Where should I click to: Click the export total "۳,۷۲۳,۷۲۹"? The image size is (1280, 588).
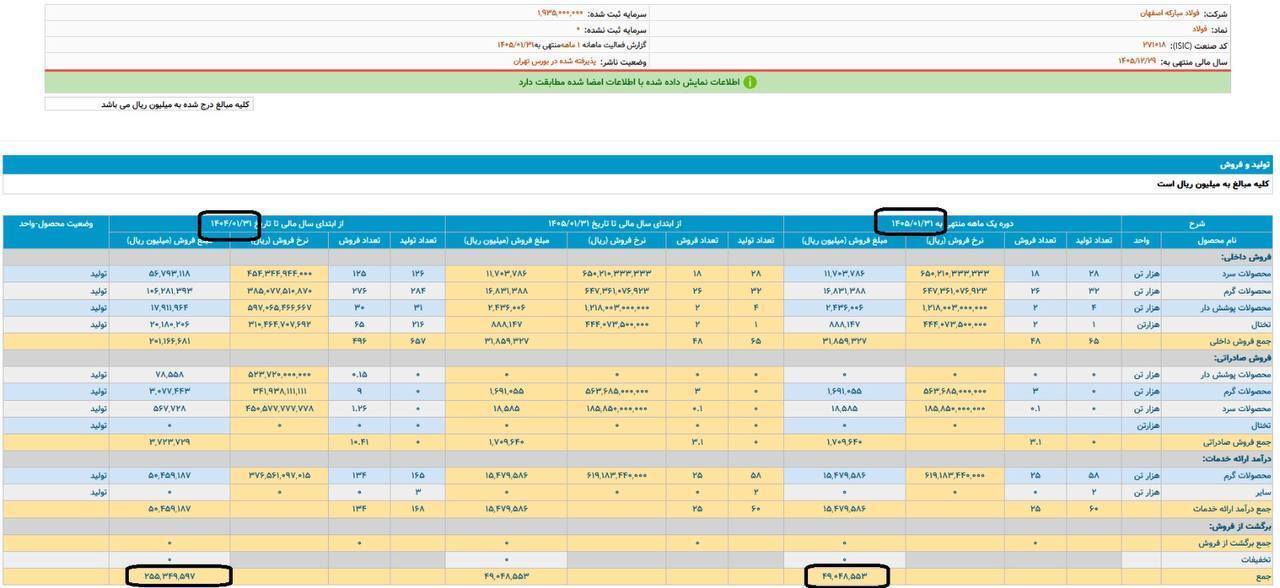click(x=169, y=442)
